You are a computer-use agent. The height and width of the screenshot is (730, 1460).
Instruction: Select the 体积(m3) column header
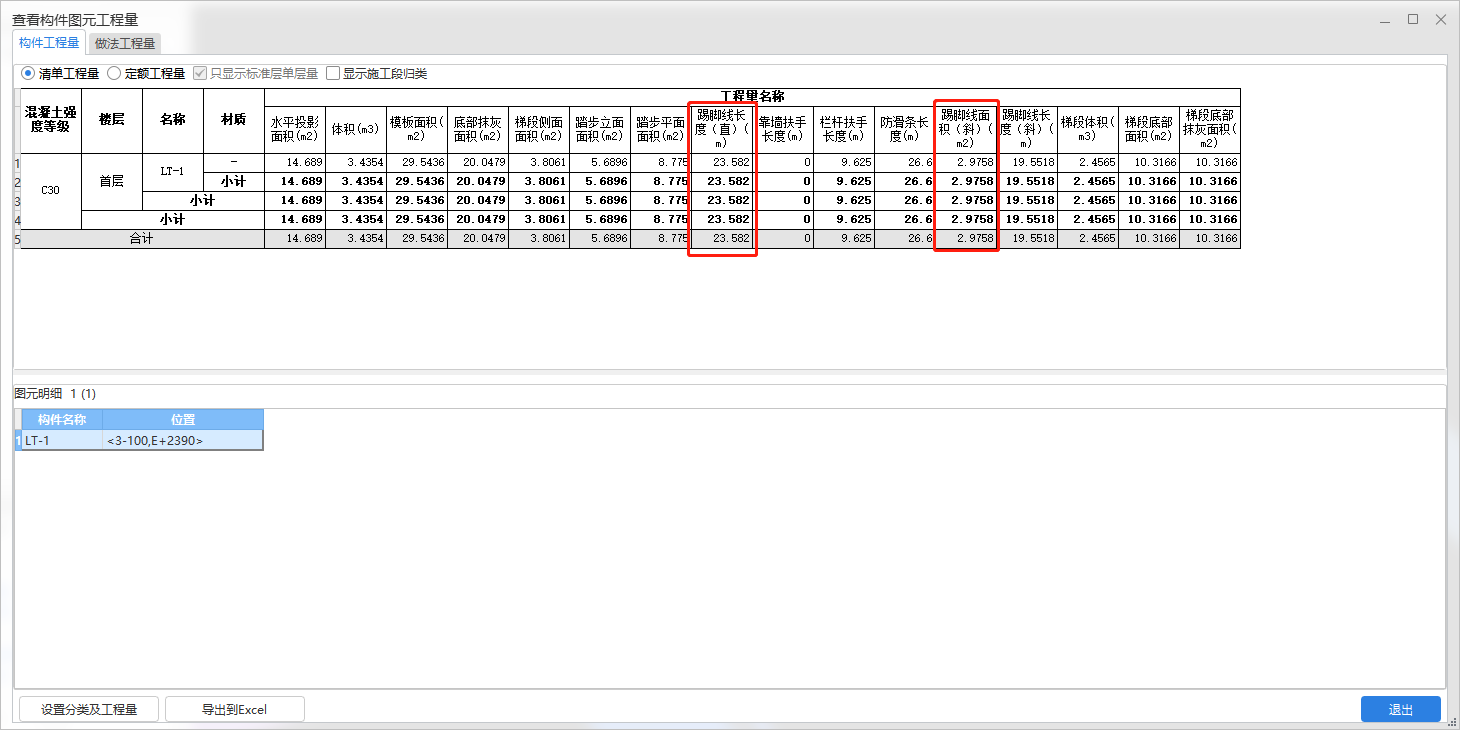356,129
